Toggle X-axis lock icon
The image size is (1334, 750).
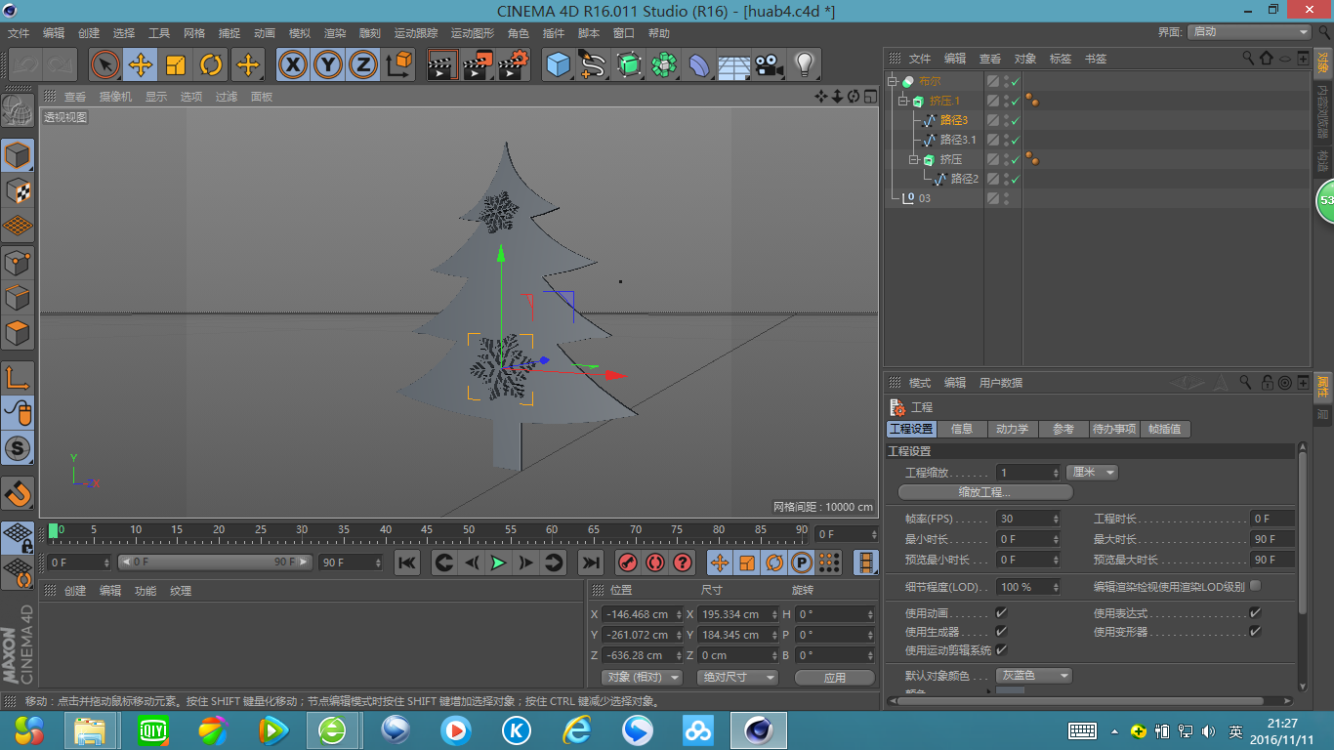pos(292,66)
